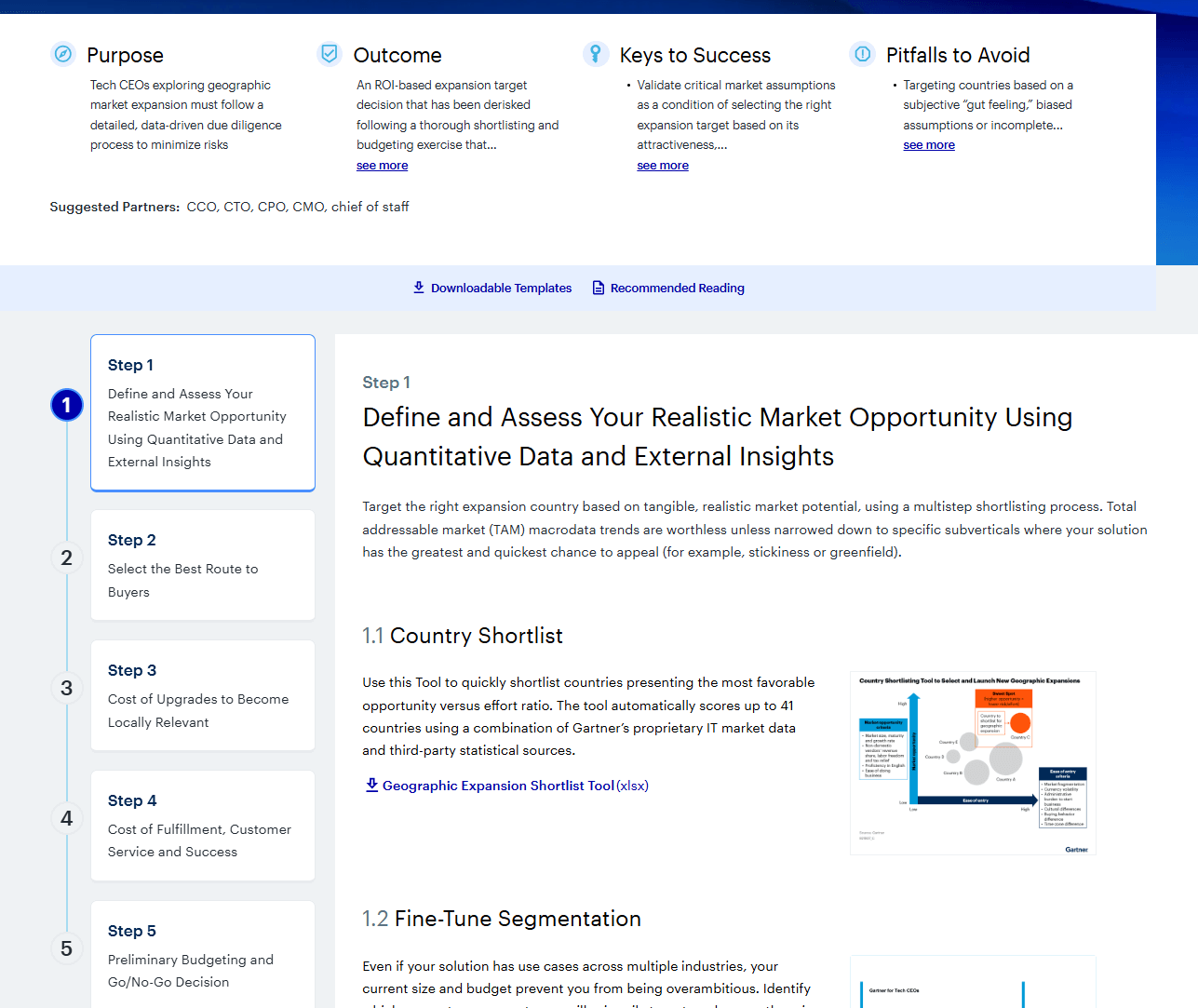Viewport: 1198px width, 1008px height.
Task: Open the Downloadable Templates link
Action: 501,289
